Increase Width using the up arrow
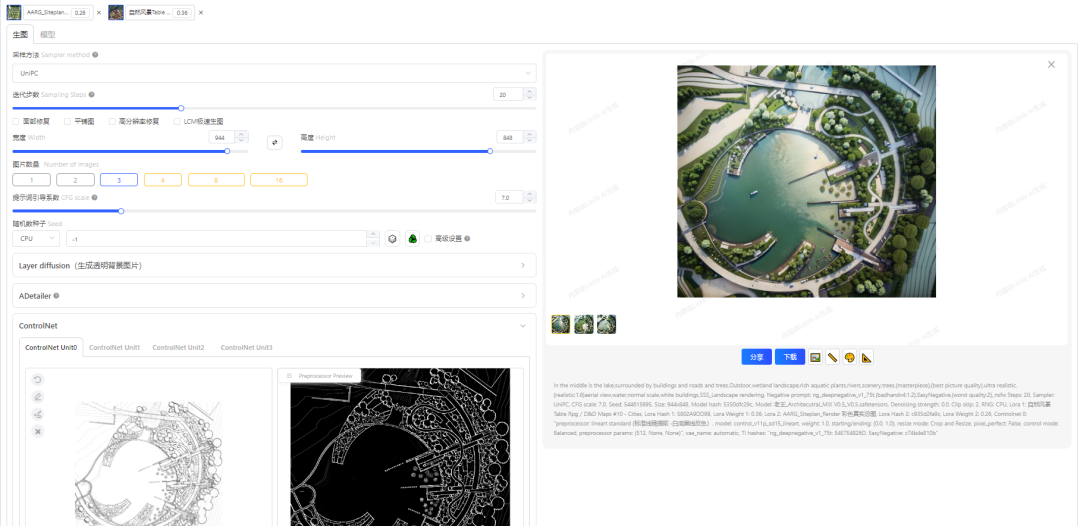This screenshot has width=1080, height=526. (x=243, y=134)
